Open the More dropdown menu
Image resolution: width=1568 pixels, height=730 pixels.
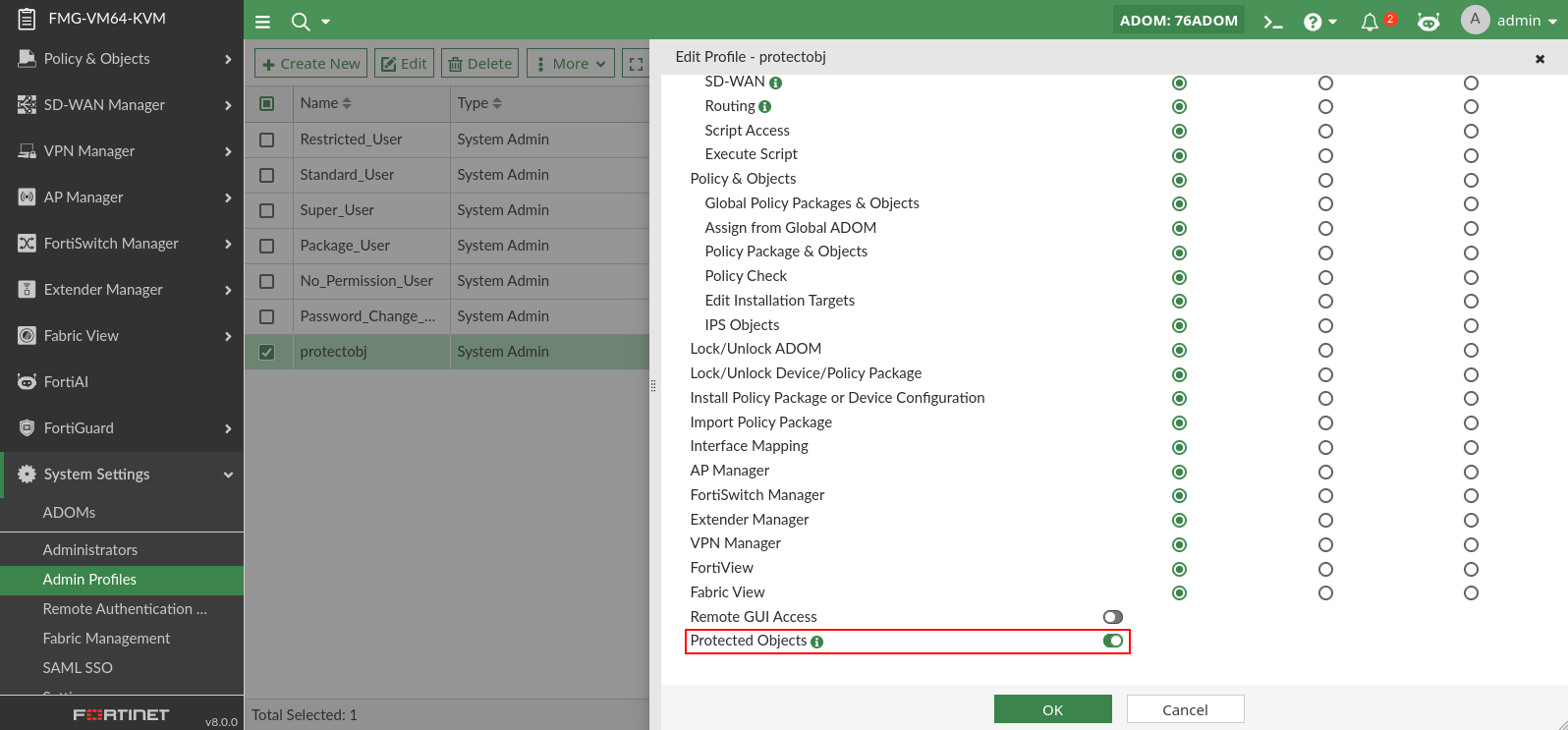pyautogui.click(x=571, y=64)
